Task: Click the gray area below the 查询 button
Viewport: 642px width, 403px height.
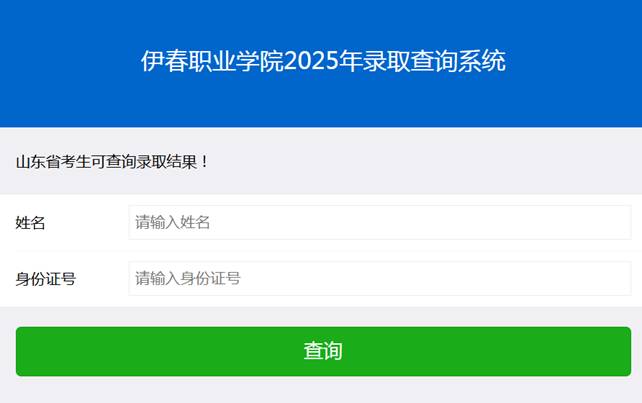Action: click(x=322, y=391)
